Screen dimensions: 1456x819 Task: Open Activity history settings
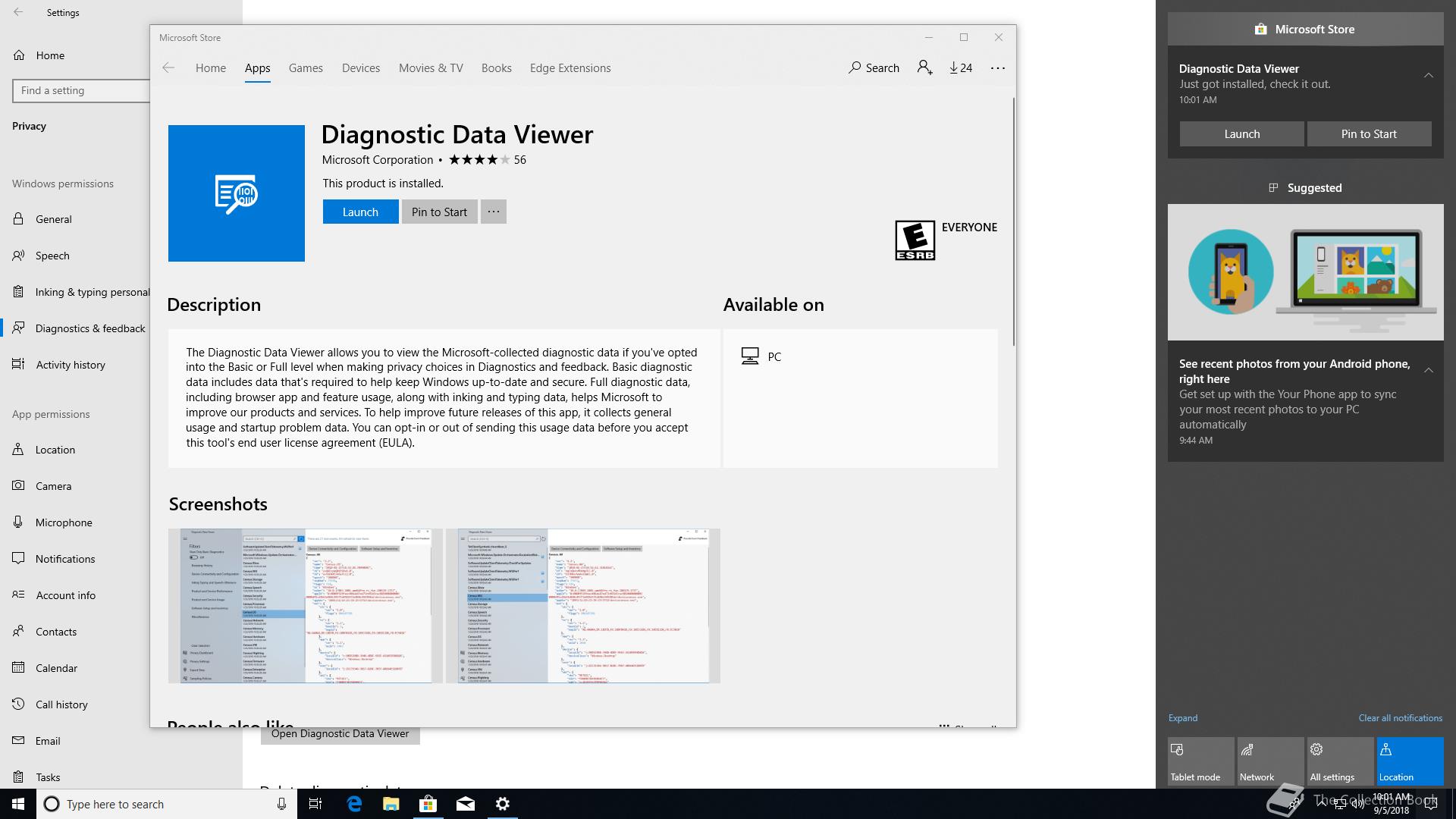click(x=75, y=365)
